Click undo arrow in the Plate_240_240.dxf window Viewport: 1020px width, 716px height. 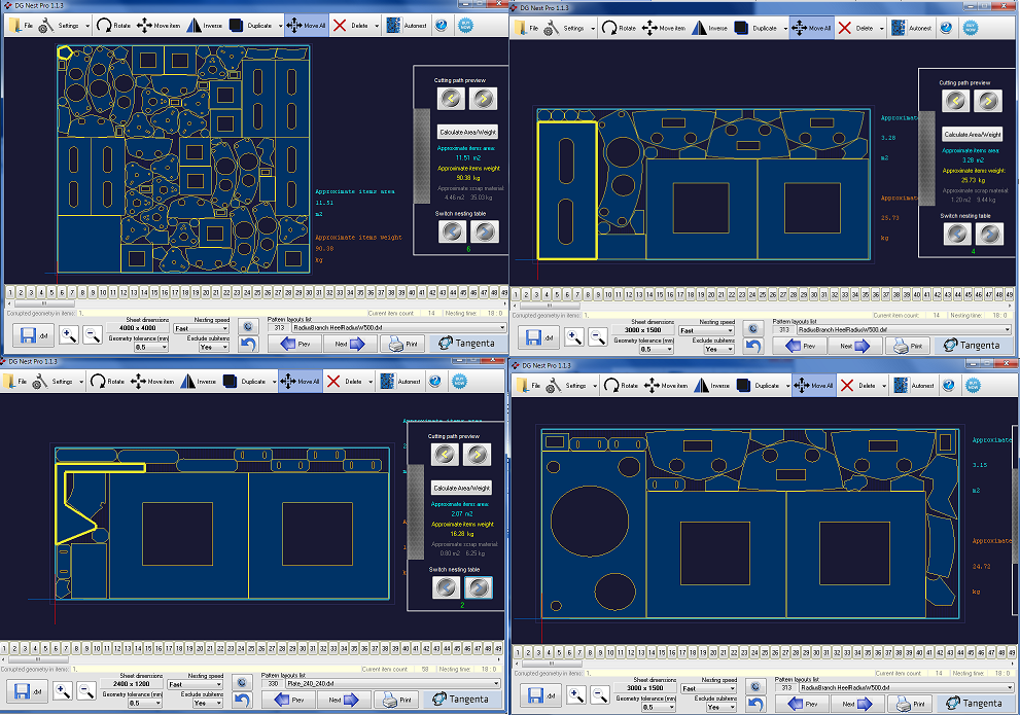243,700
